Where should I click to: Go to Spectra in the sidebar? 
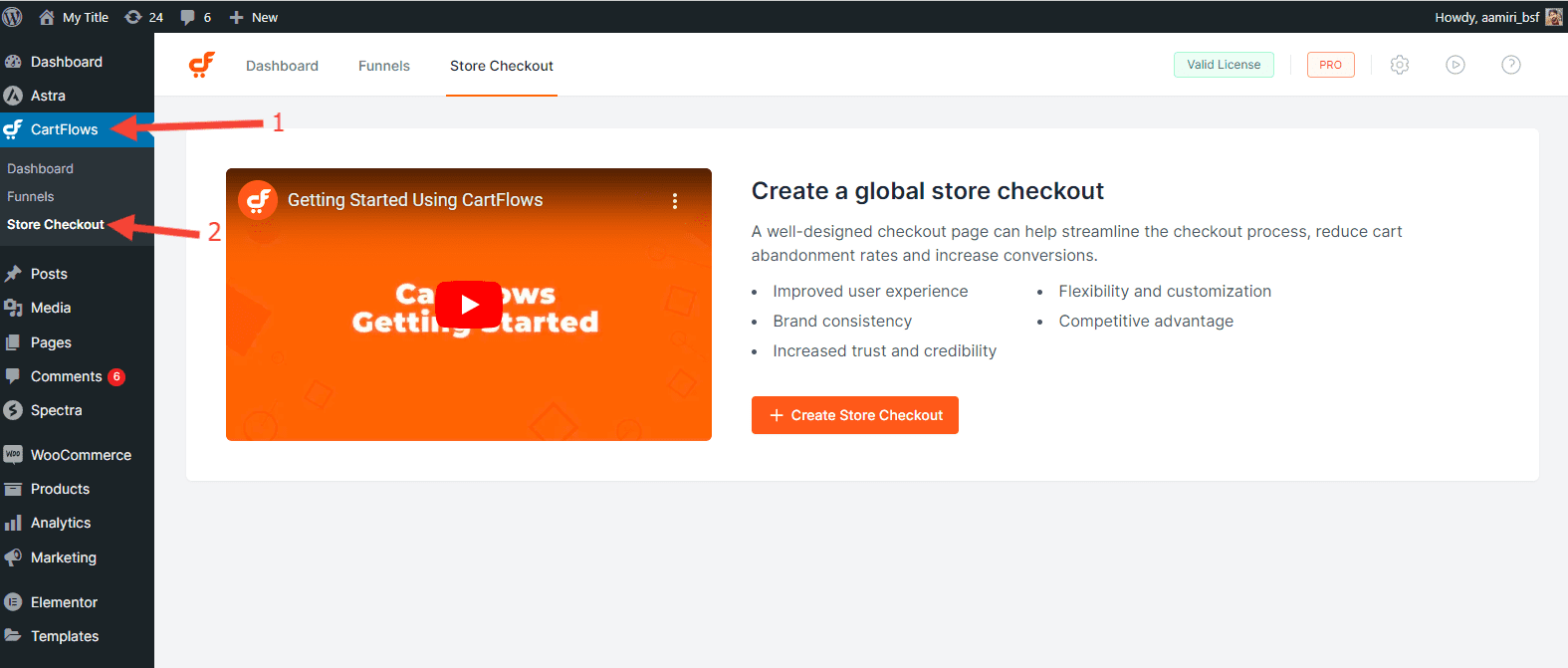(x=56, y=410)
